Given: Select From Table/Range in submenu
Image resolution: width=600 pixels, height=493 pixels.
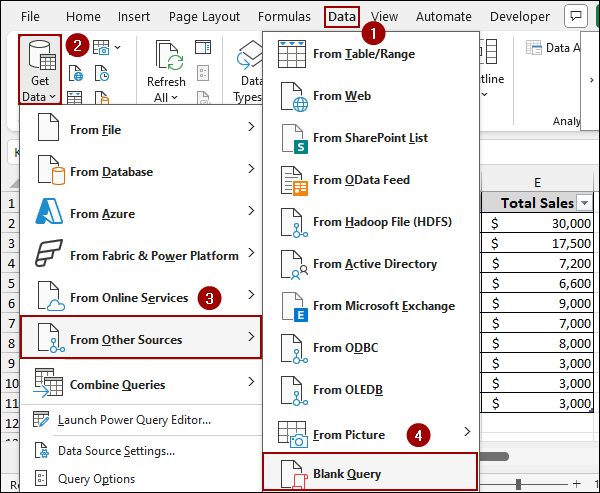Looking at the screenshot, I should (371, 54).
